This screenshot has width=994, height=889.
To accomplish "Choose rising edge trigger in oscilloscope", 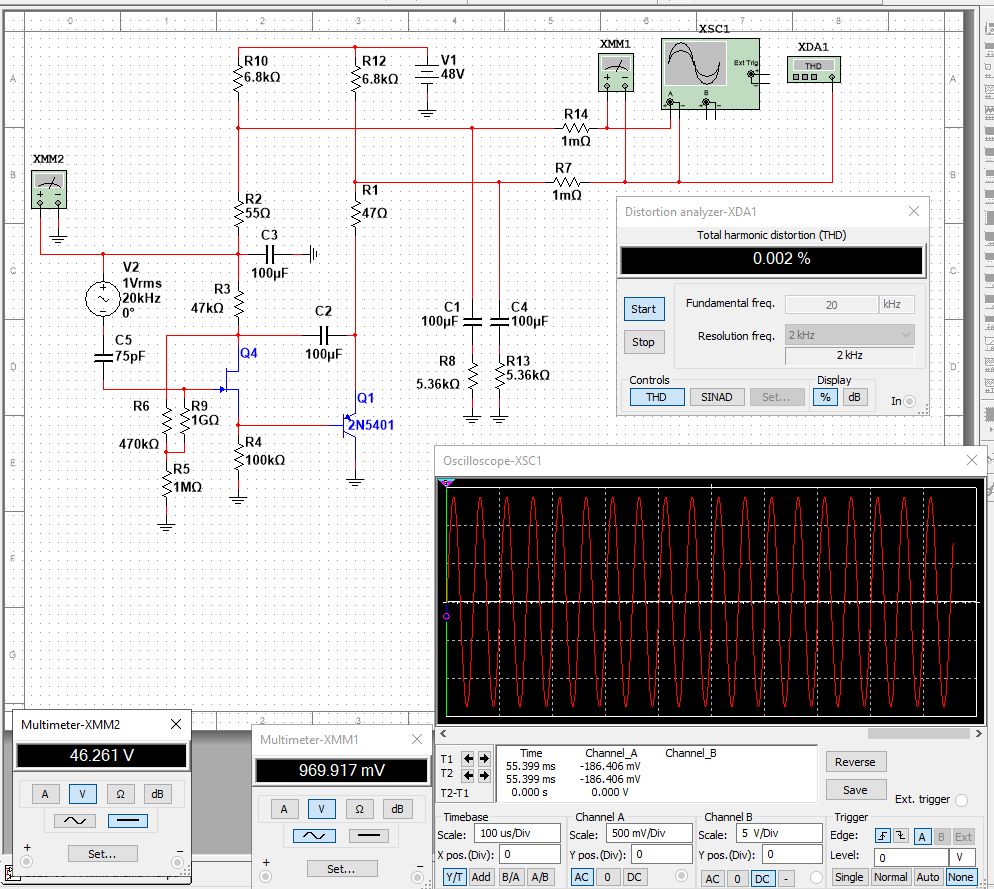I will [x=883, y=836].
